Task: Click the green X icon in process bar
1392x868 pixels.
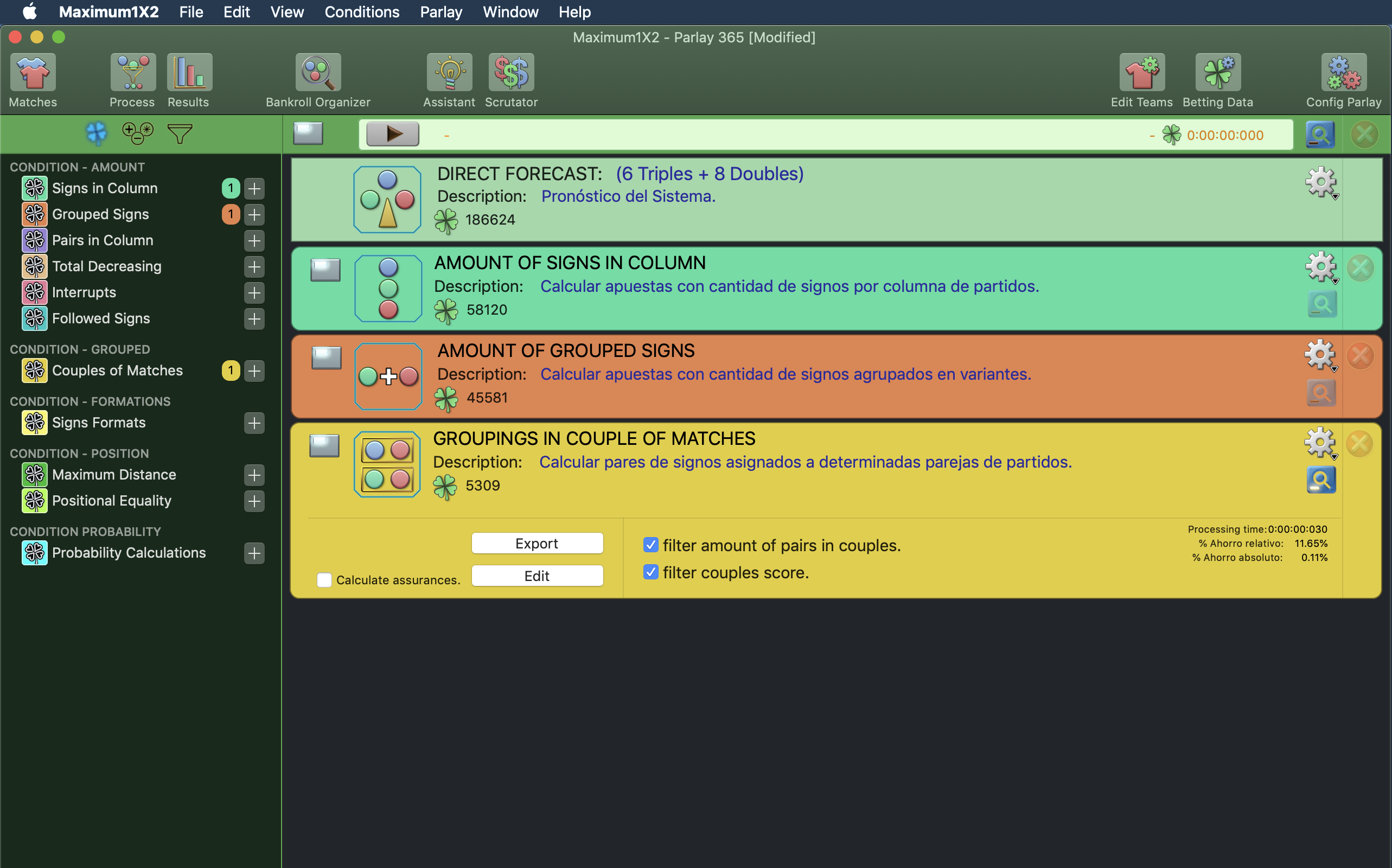Action: (x=1365, y=135)
